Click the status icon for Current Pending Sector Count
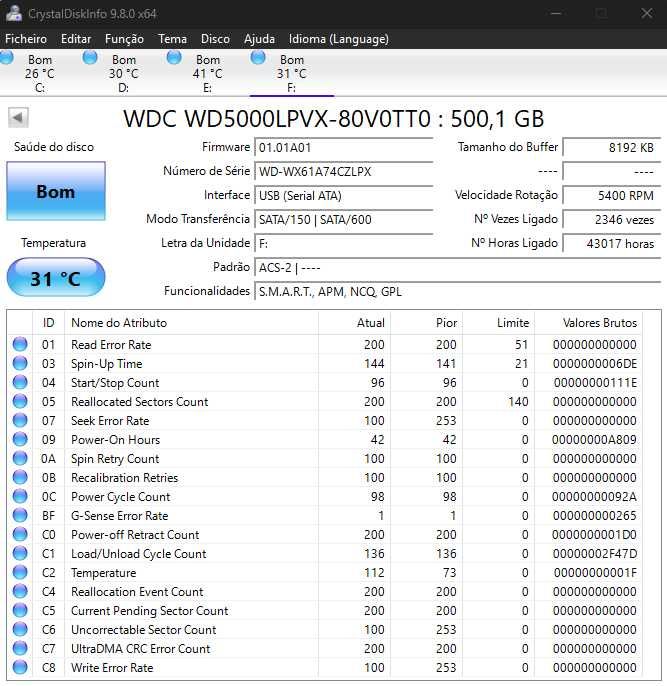This screenshot has height=686, width=667. (x=20, y=610)
